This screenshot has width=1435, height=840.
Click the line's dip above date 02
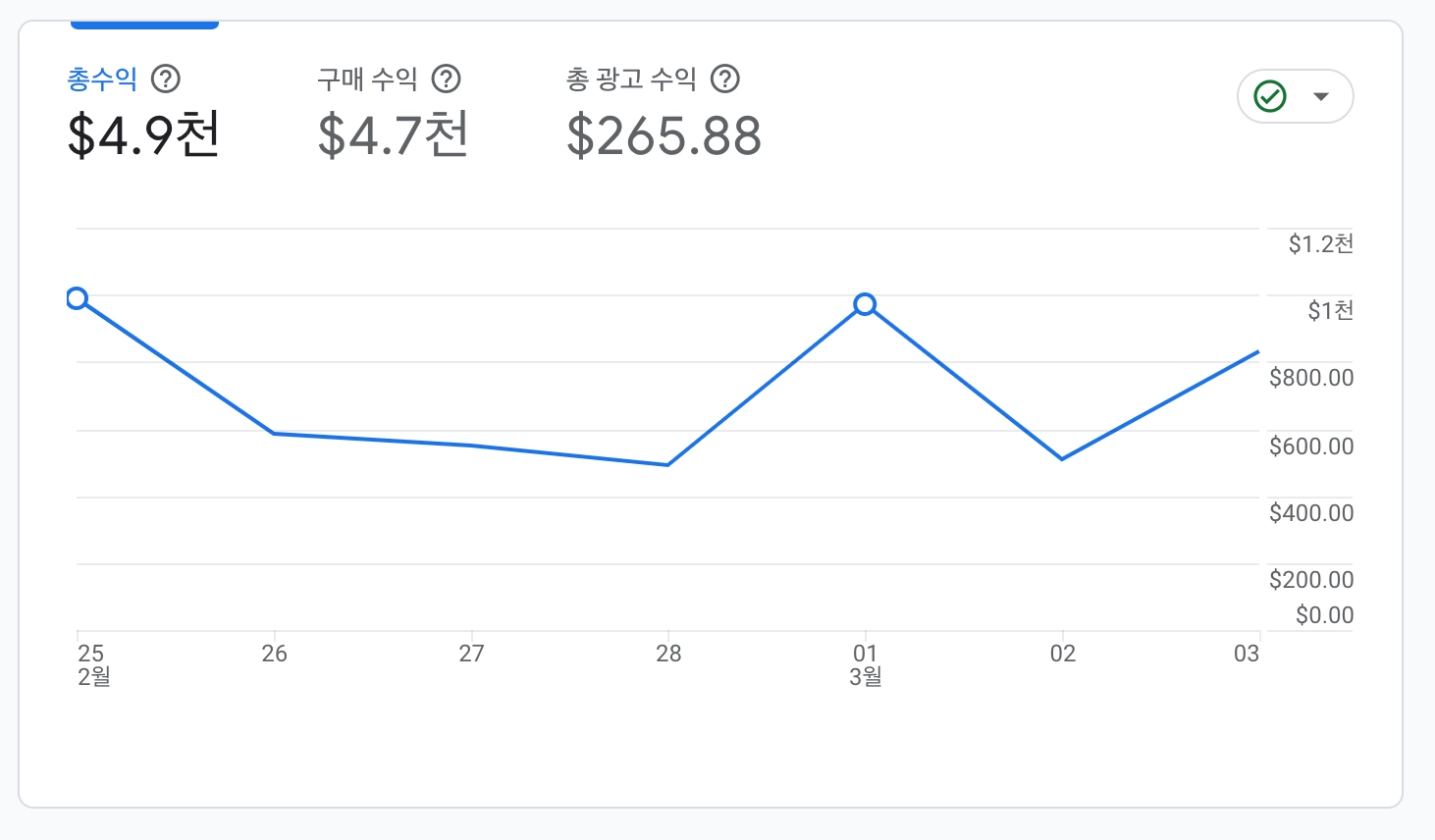point(1062,459)
